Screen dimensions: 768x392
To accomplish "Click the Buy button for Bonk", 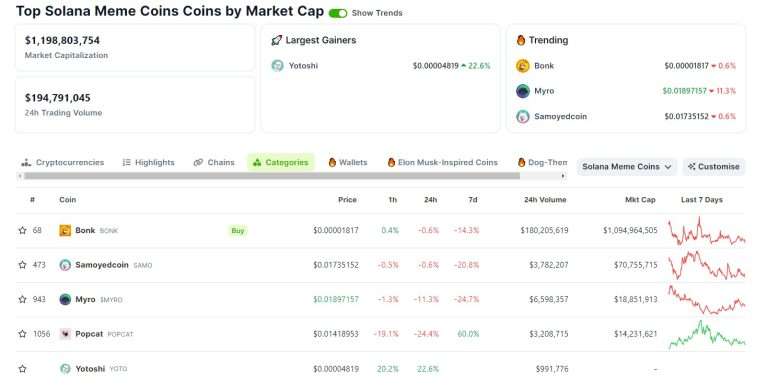I will [238, 231].
